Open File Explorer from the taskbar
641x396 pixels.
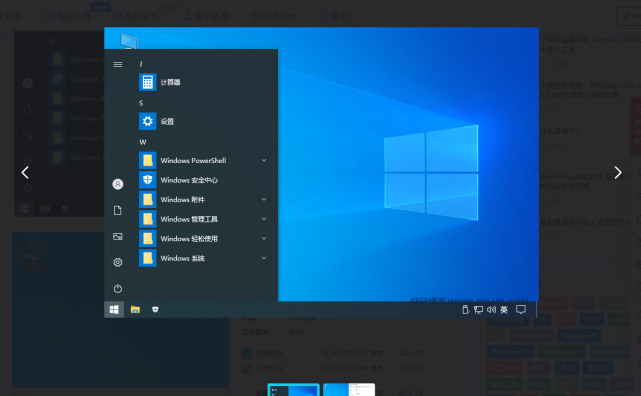coord(135,309)
